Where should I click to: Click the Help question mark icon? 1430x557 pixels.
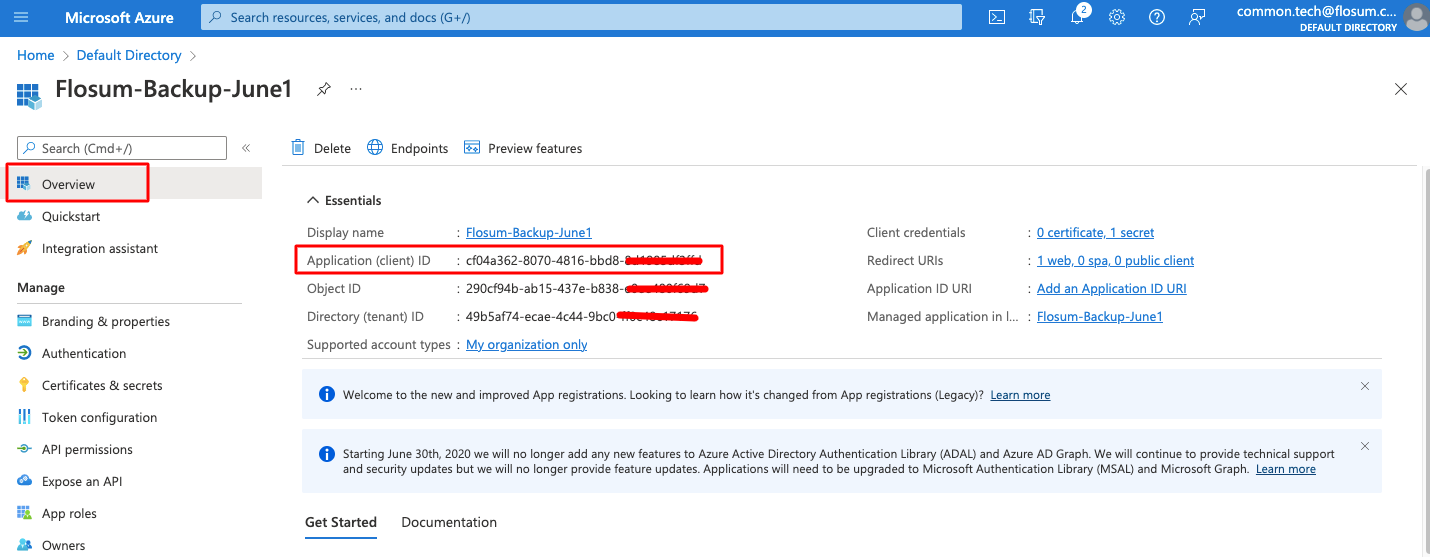pyautogui.click(x=1157, y=17)
